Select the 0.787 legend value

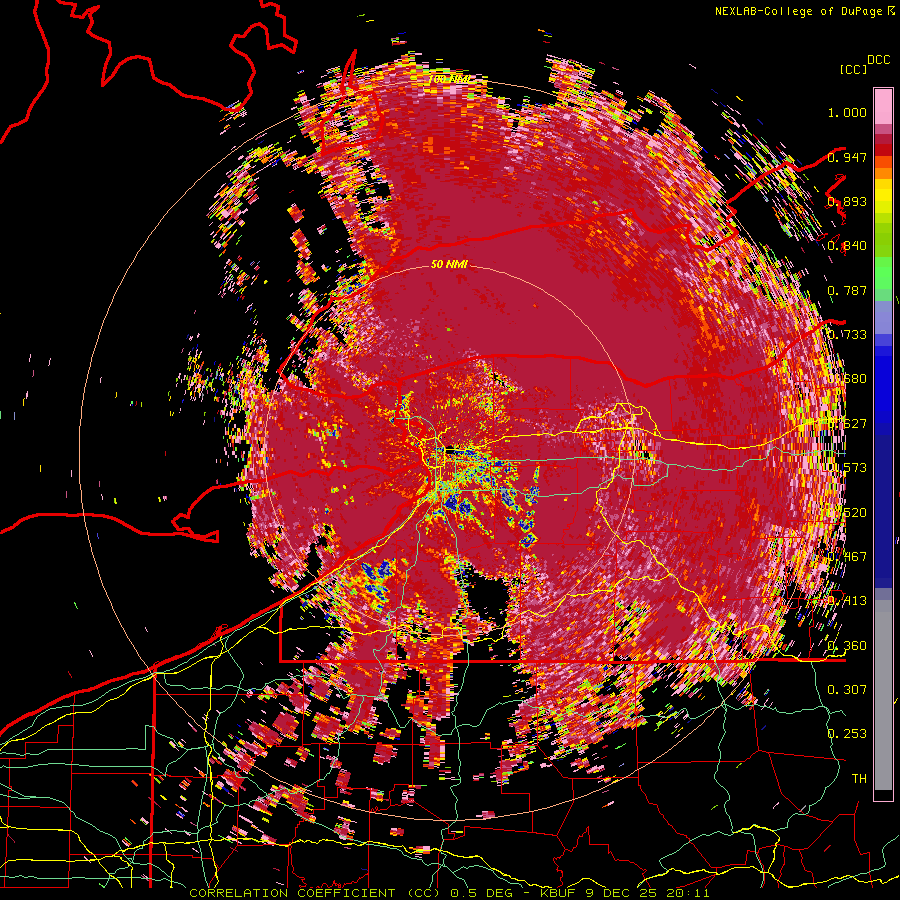[847, 290]
